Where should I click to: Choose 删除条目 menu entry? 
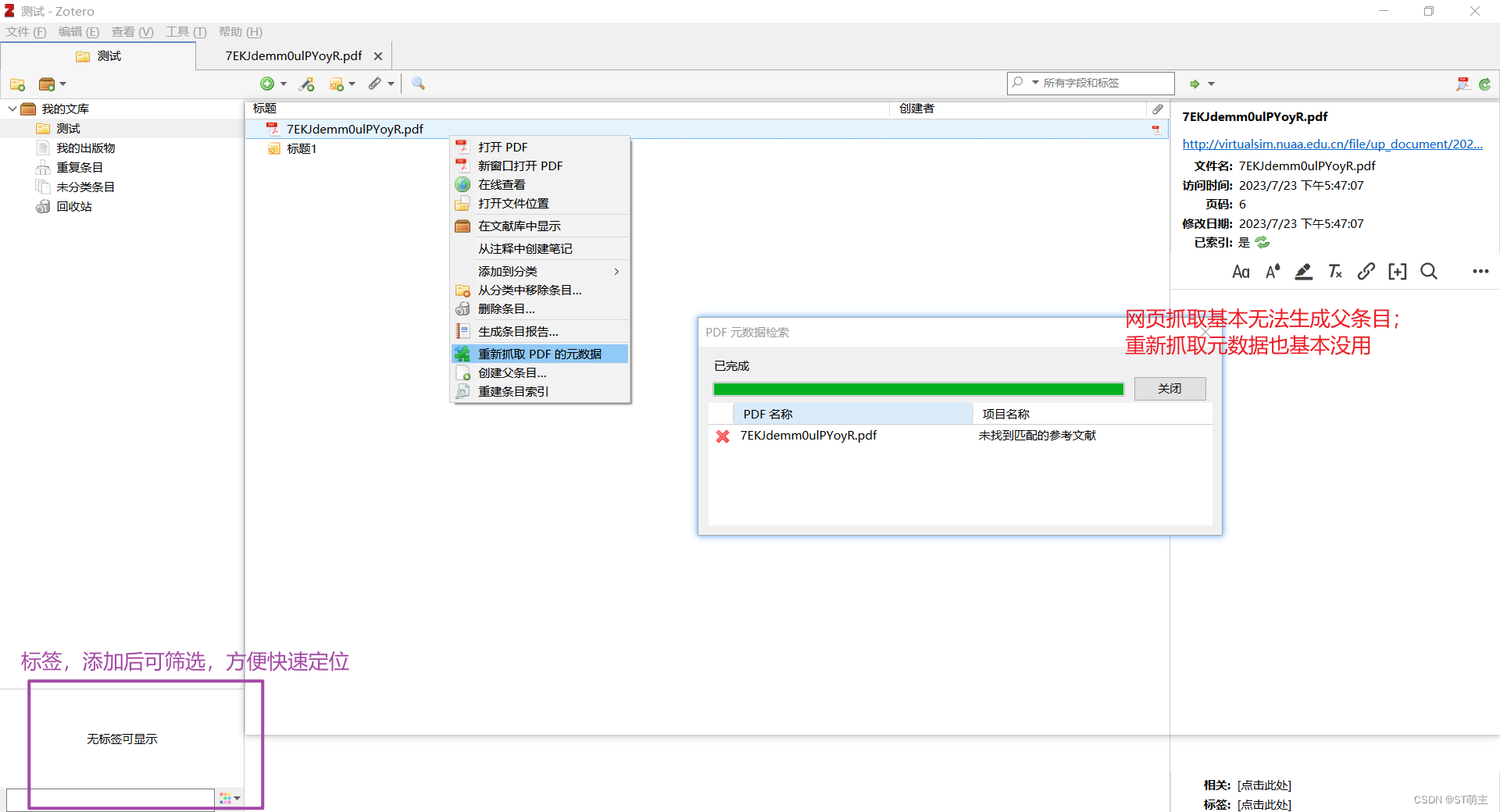[x=540, y=308]
